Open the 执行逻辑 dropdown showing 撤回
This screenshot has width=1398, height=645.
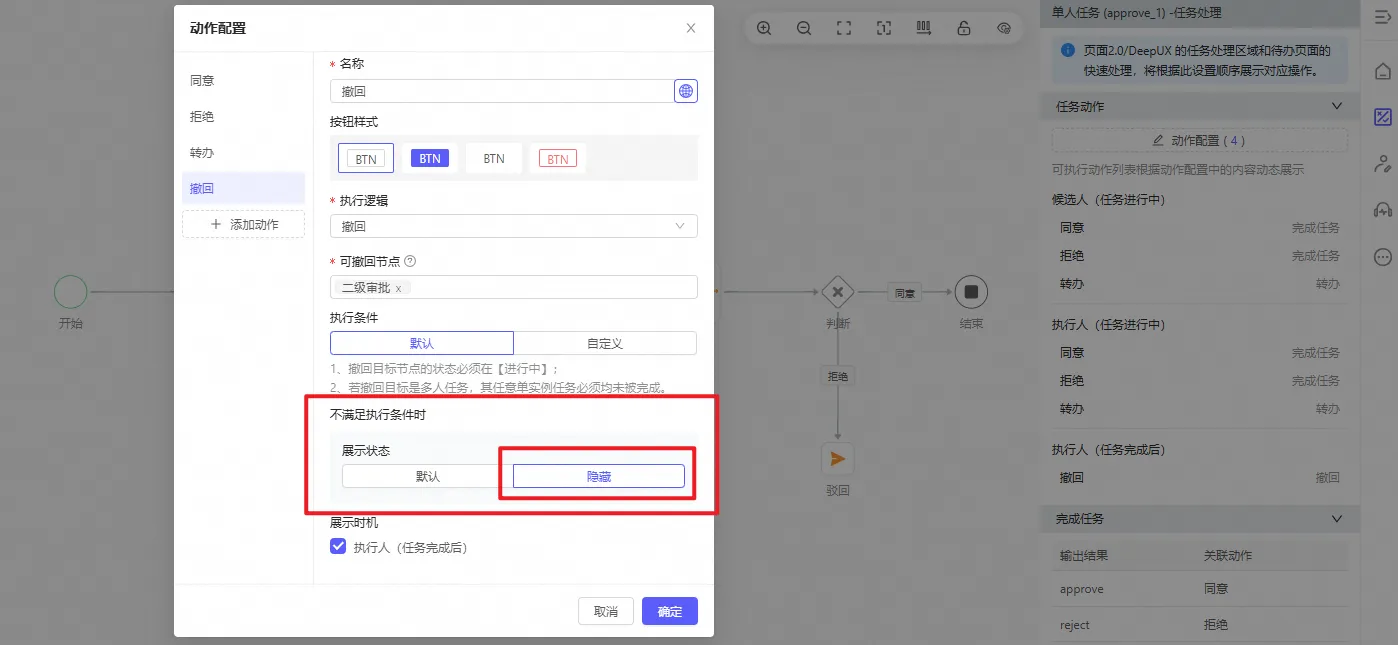point(513,226)
